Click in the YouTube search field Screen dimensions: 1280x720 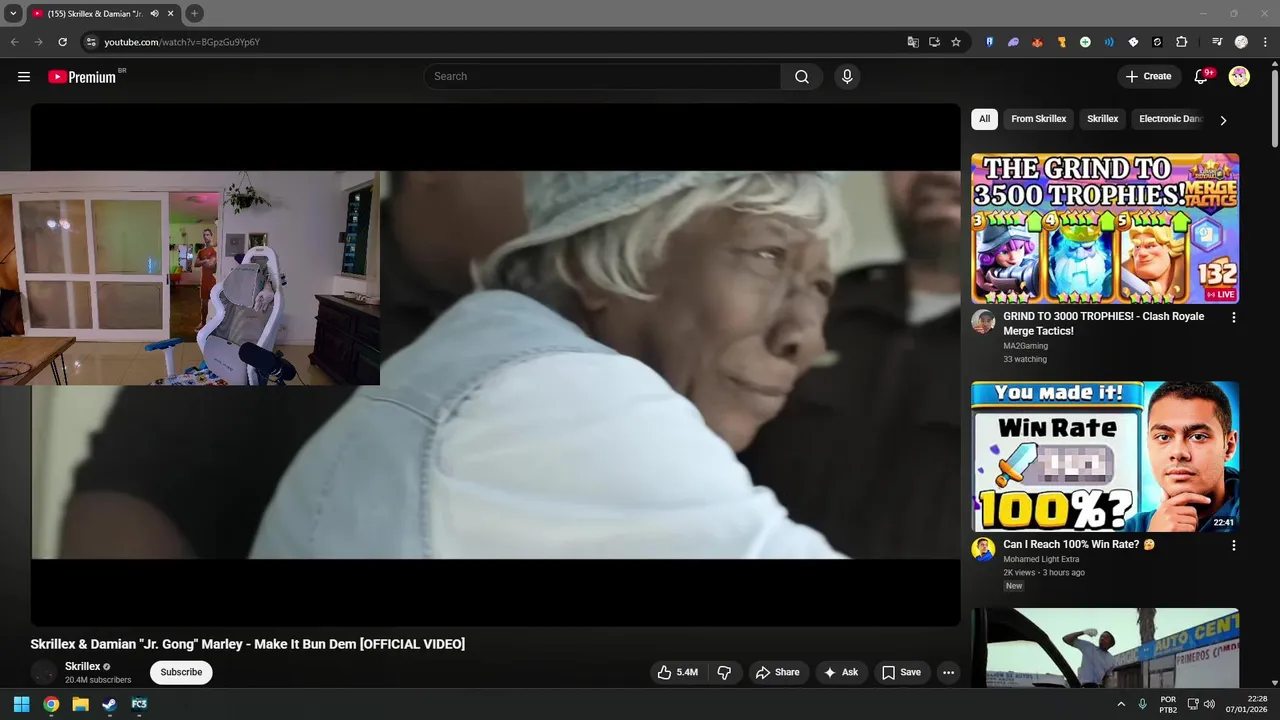(x=602, y=77)
